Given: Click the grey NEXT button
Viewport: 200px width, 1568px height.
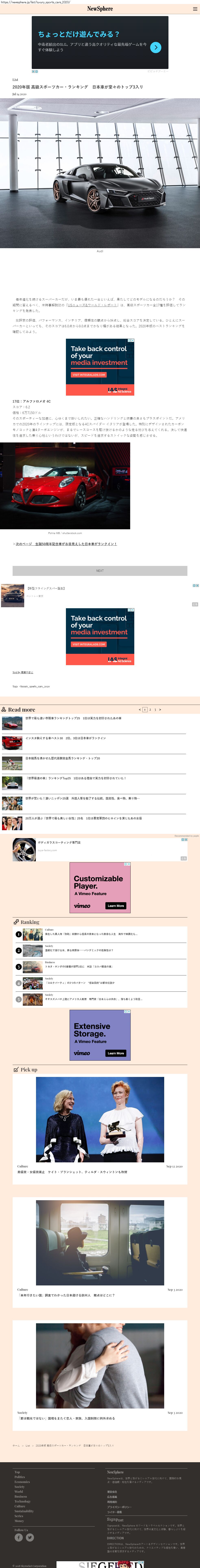Looking at the screenshot, I should point(100,571).
